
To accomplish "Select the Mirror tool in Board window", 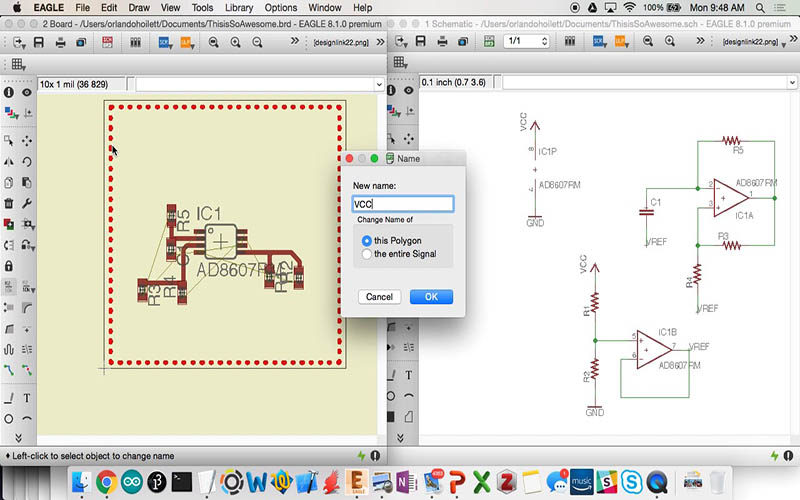I will [x=9, y=161].
